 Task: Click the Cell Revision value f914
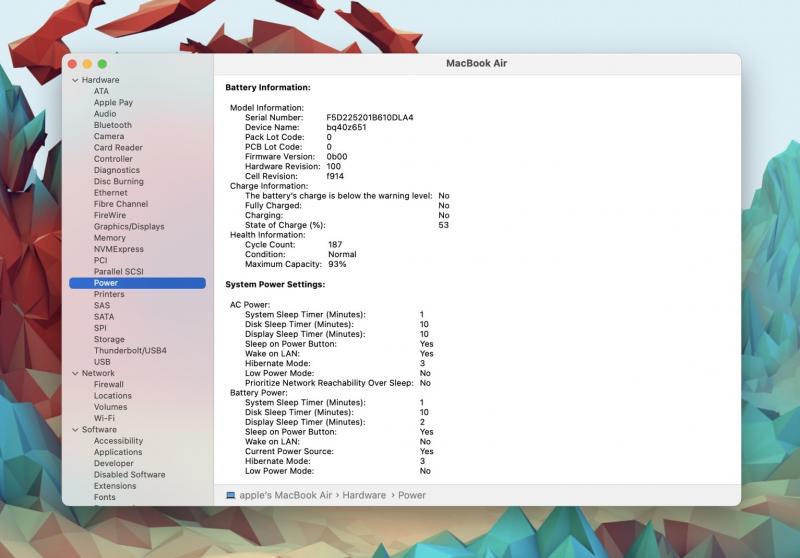(335, 176)
